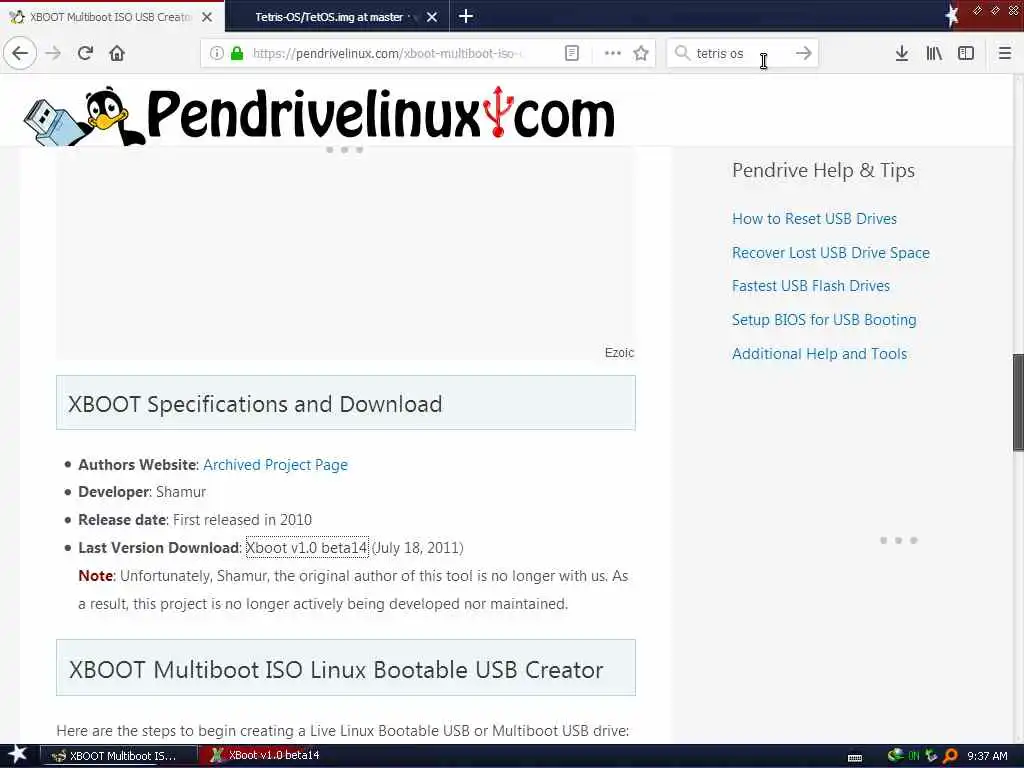
Task: Click the keyboard tray icon
Action: pyautogui.click(x=854, y=758)
